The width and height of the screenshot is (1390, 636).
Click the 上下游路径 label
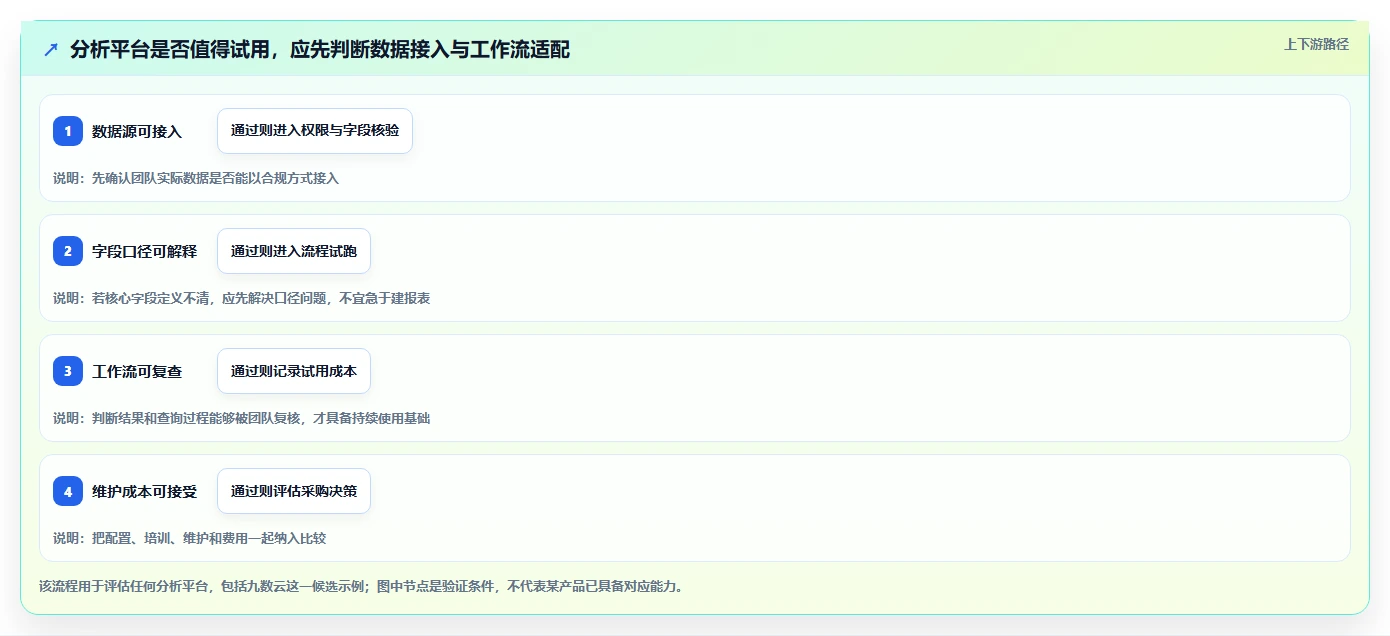point(1316,44)
